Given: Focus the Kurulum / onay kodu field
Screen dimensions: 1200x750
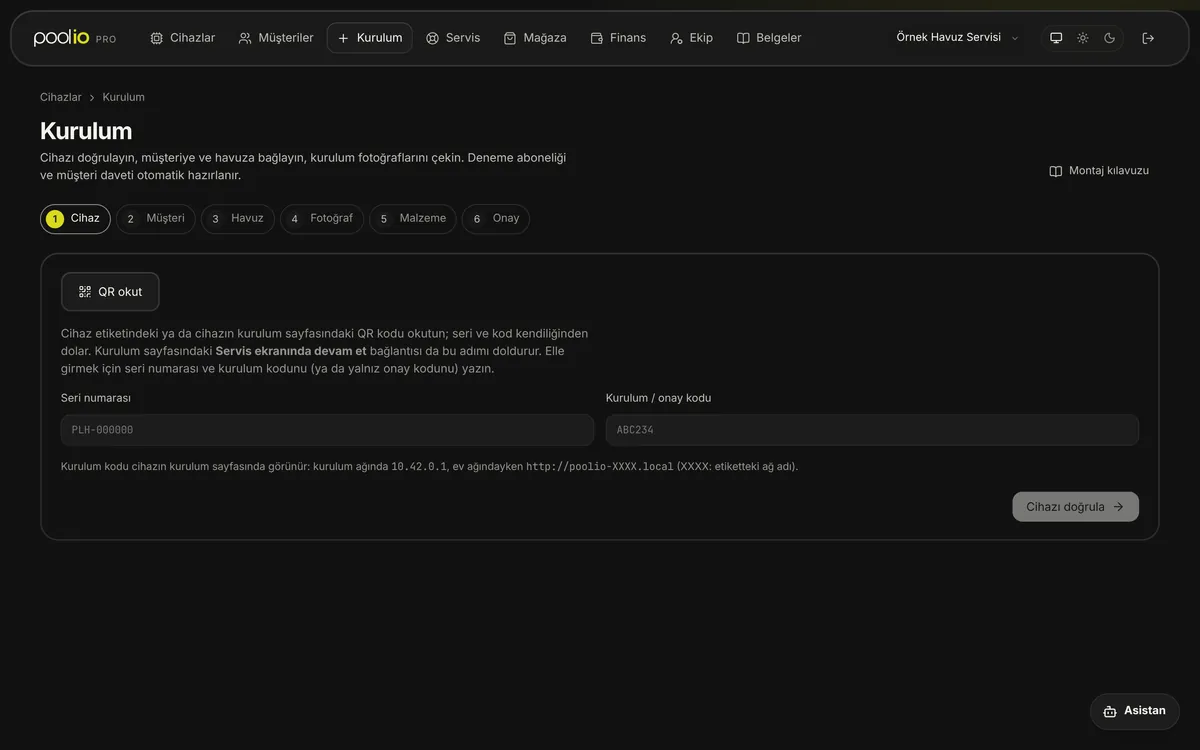Looking at the screenshot, I should [872, 430].
